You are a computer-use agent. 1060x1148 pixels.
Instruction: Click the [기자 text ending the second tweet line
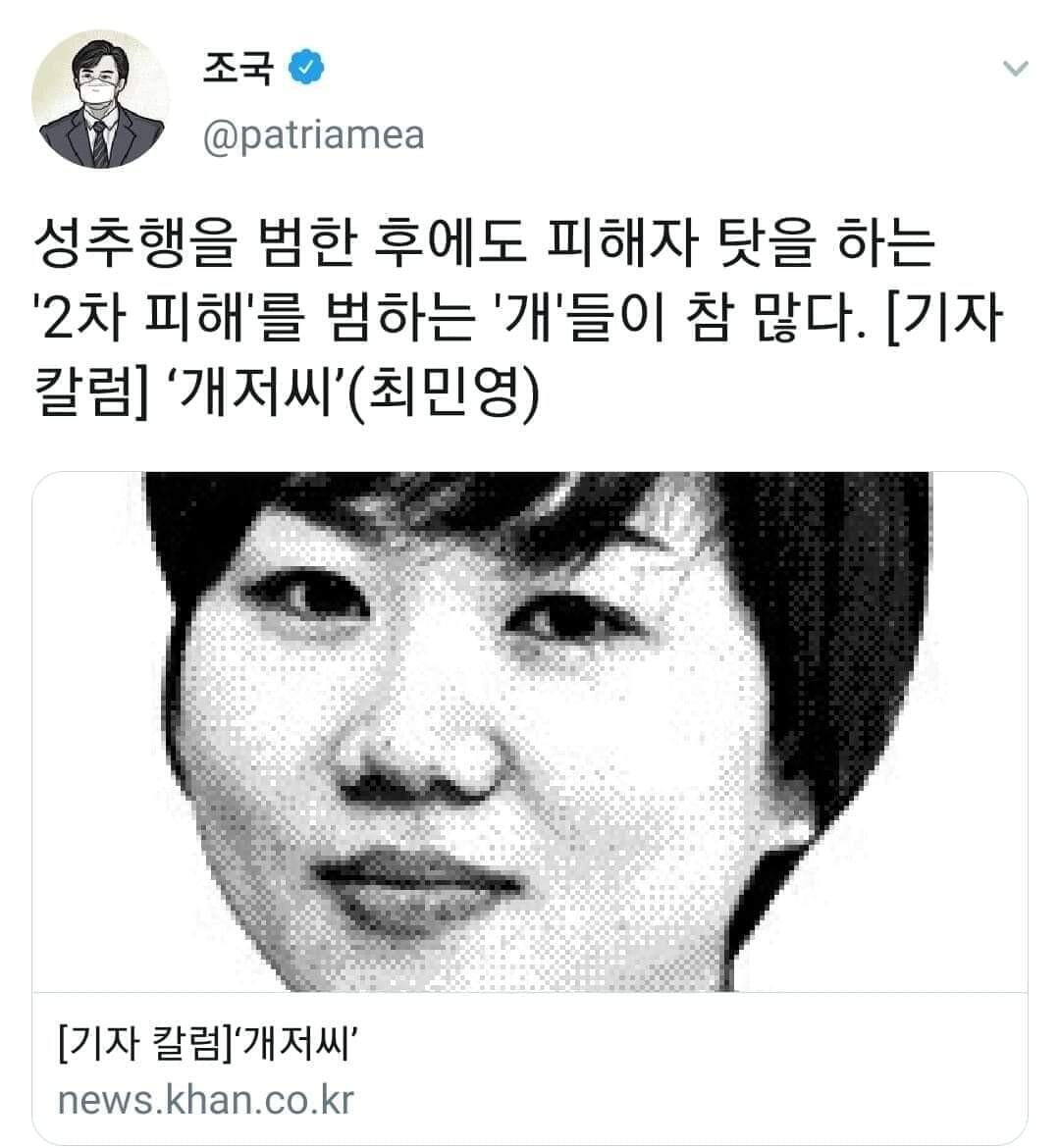point(943,319)
